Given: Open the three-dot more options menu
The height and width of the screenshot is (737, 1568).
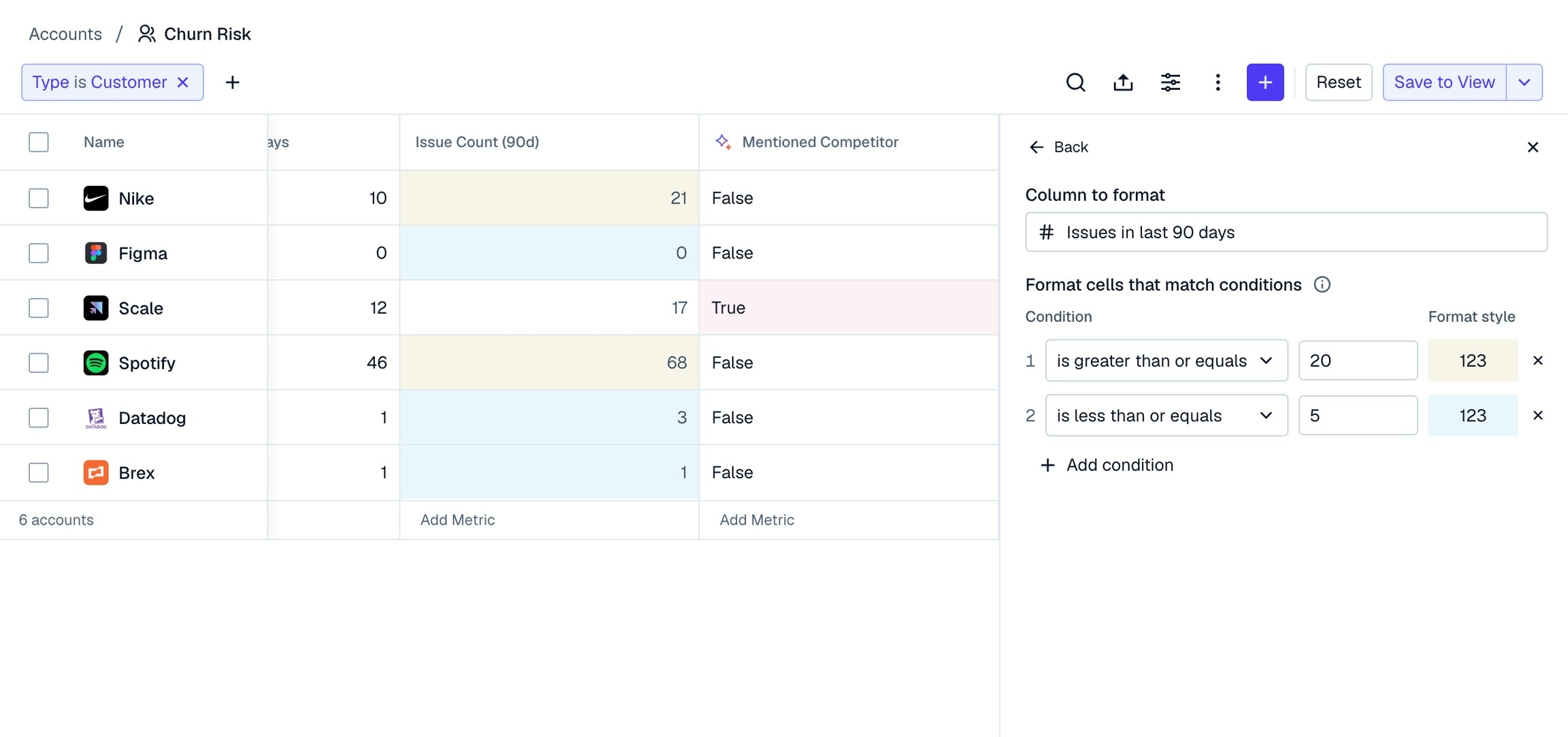Looking at the screenshot, I should (1218, 82).
